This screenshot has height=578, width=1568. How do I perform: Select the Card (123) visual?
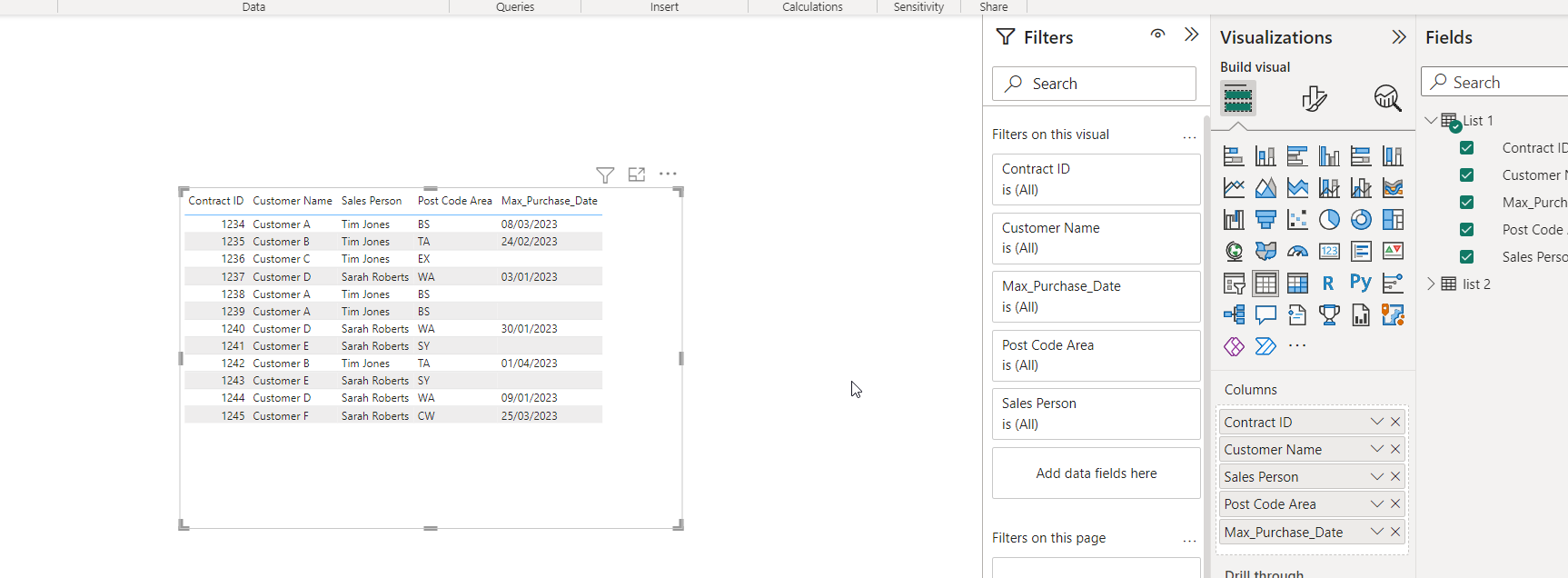[x=1329, y=252]
